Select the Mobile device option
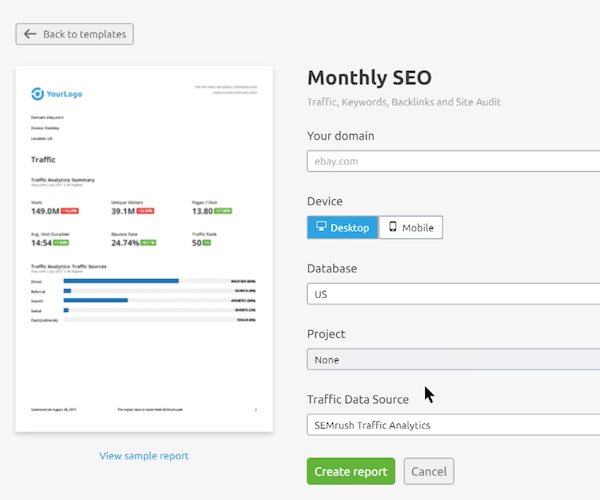The width and height of the screenshot is (600, 500). point(410,228)
